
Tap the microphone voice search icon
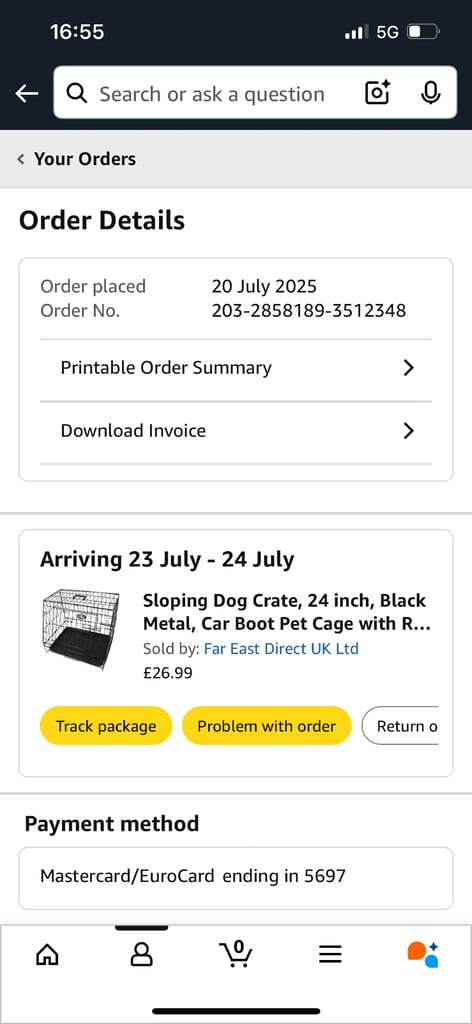coord(430,93)
